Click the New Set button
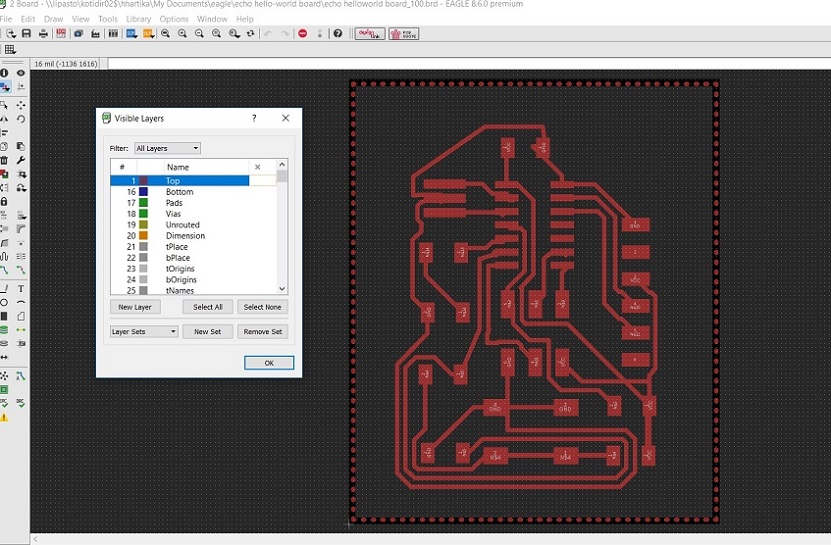The height and width of the screenshot is (545, 831). coord(208,332)
